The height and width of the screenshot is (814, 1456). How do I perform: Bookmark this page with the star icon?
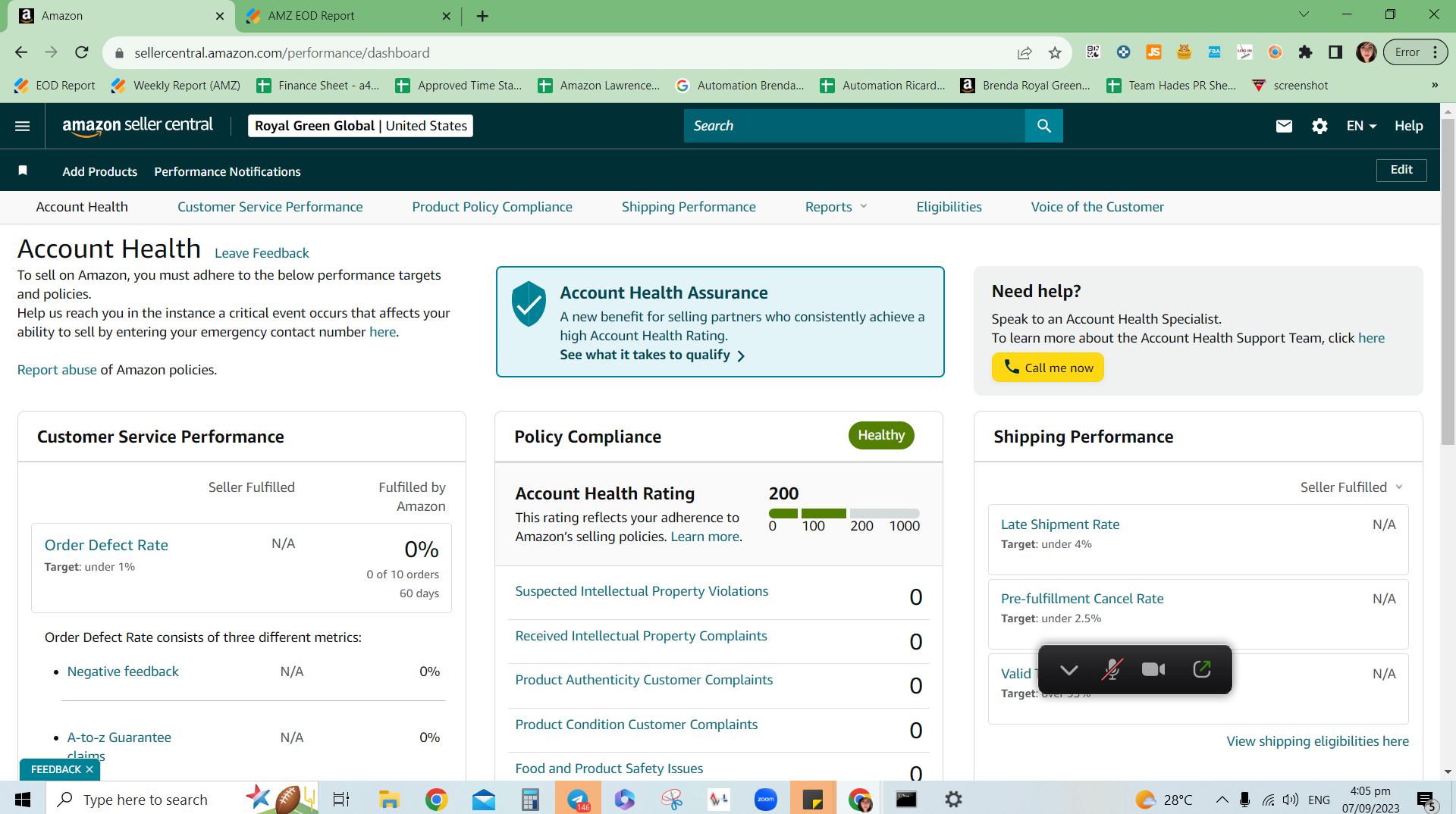[x=1055, y=52]
